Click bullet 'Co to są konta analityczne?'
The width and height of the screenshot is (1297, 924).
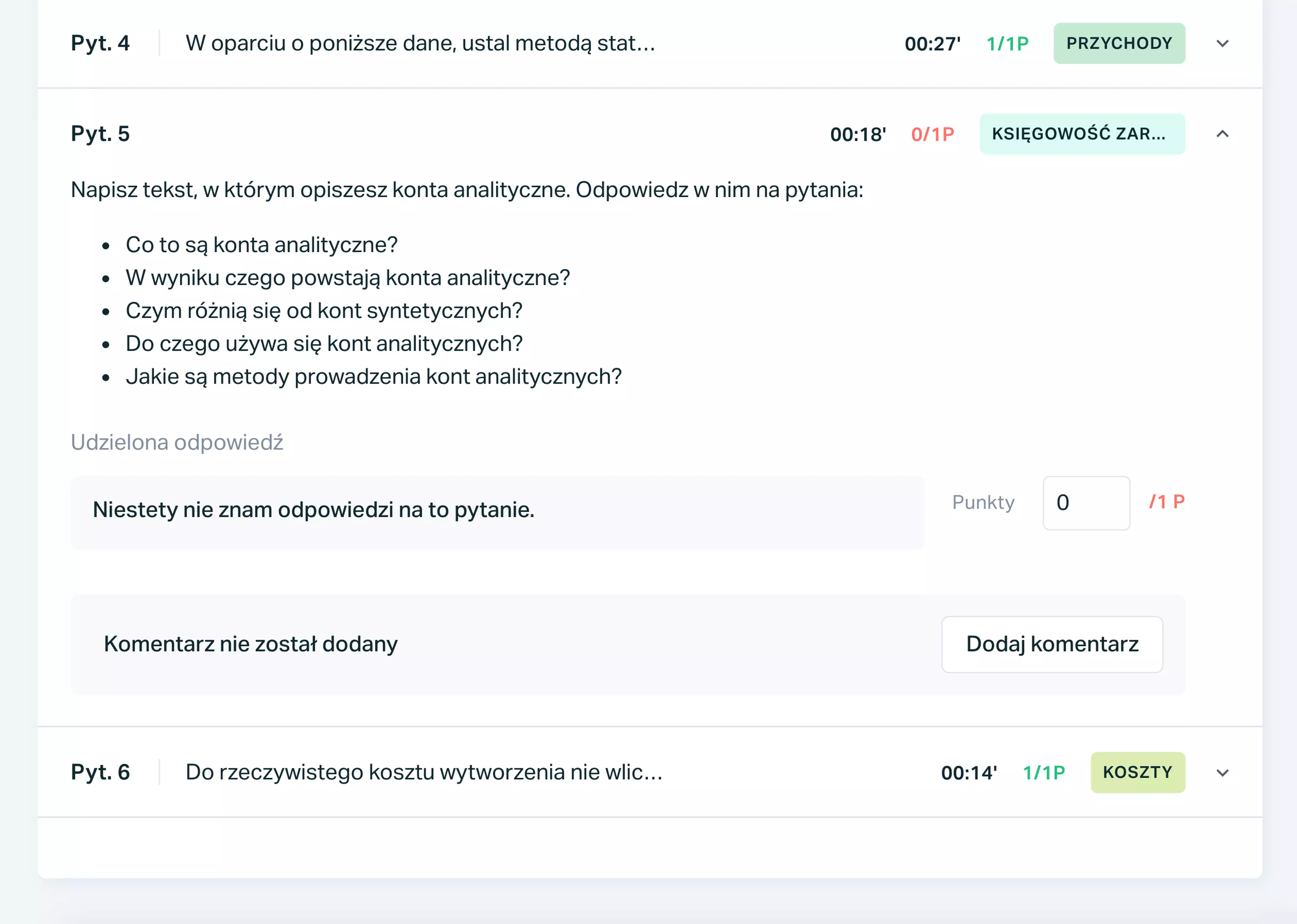click(x=261, y=245)
